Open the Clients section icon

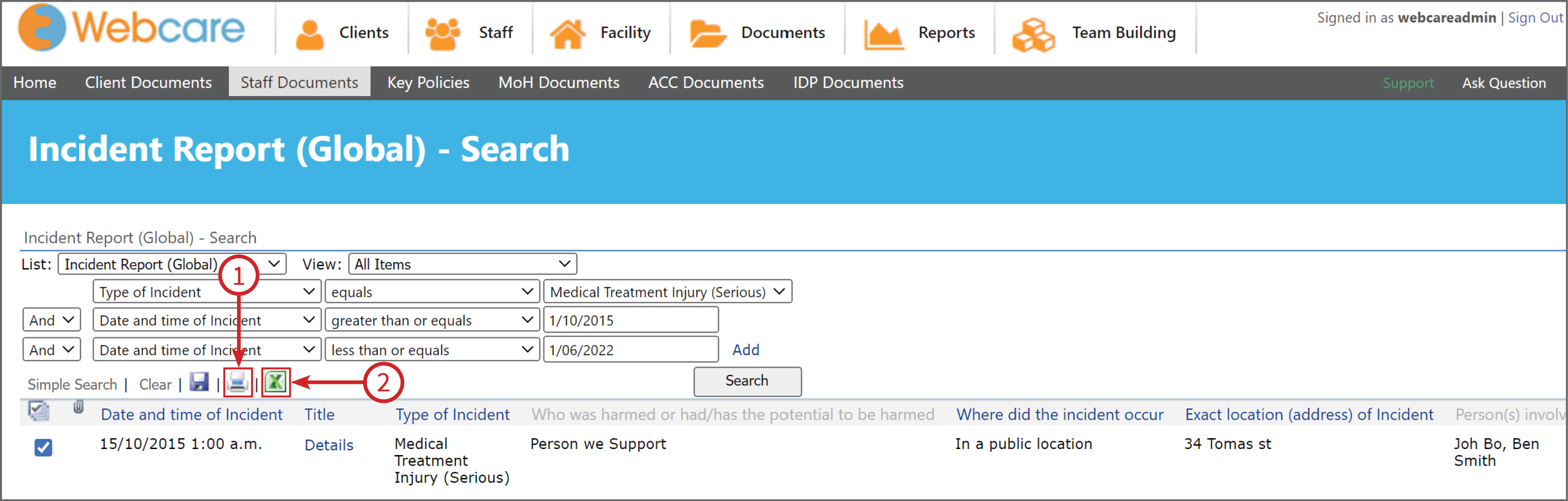[x=309, y=34]
